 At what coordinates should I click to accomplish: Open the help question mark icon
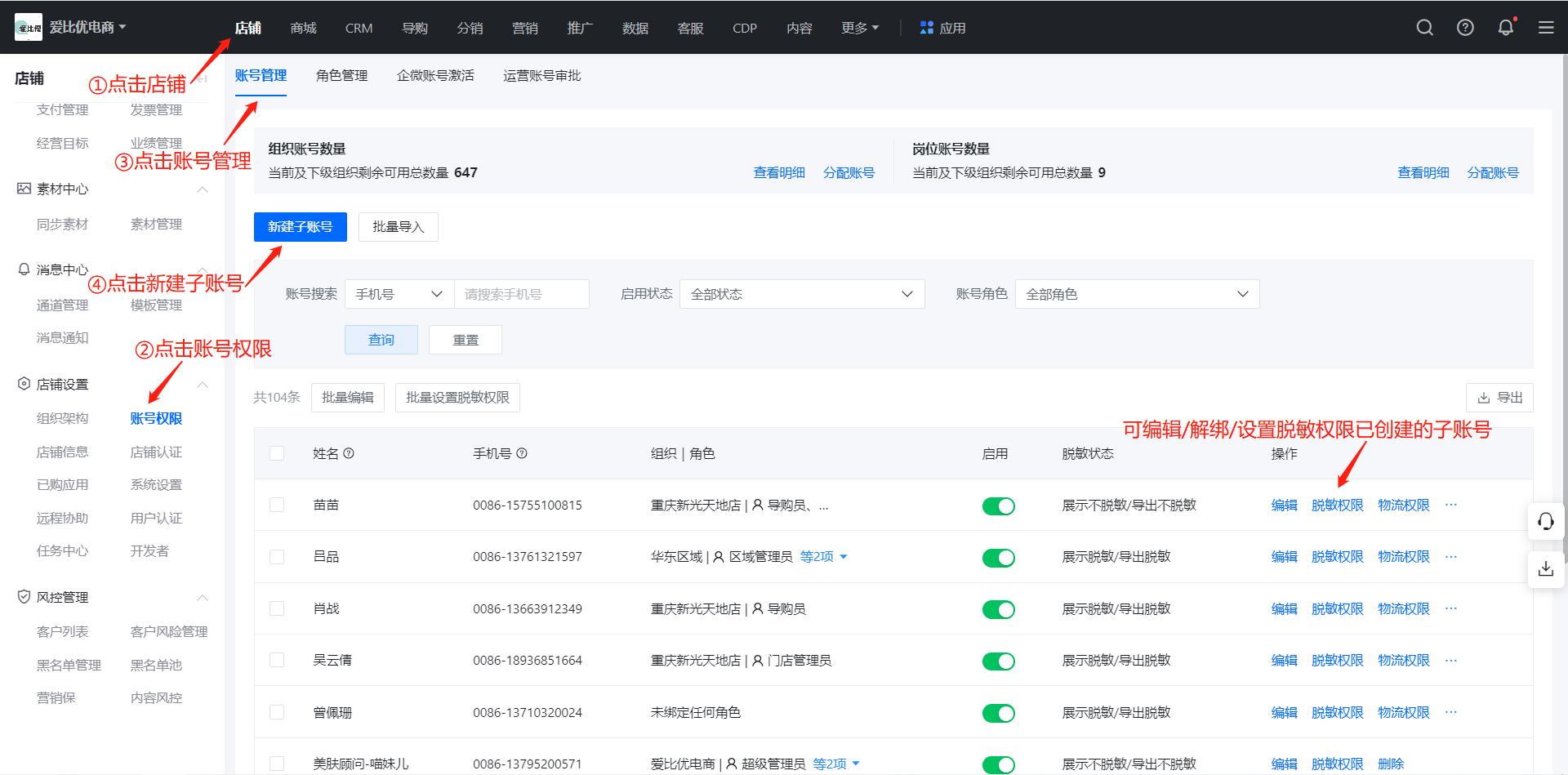point(1465,28)
